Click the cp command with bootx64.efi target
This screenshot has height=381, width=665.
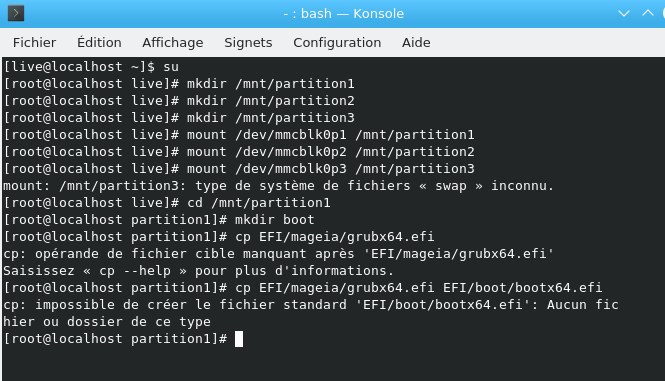[x=303, y=288]
